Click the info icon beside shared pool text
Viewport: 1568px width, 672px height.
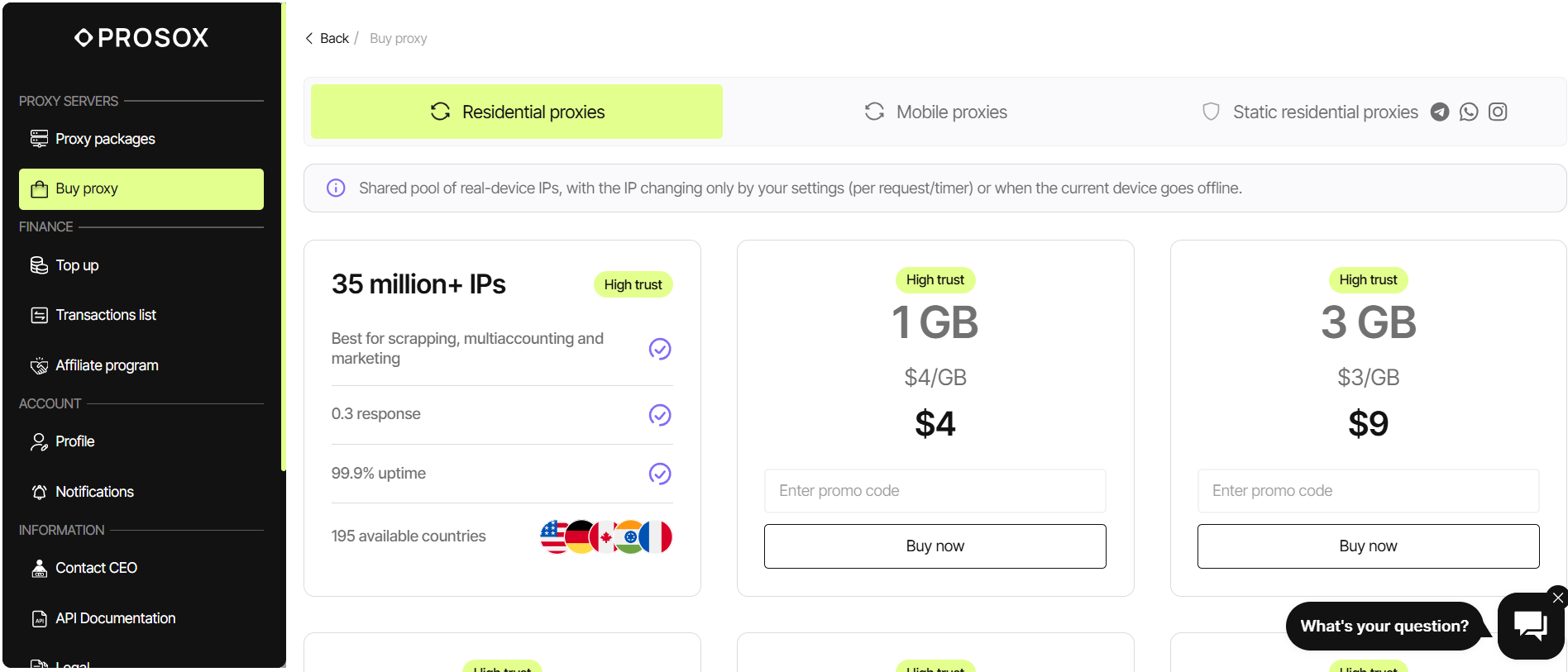336,188
